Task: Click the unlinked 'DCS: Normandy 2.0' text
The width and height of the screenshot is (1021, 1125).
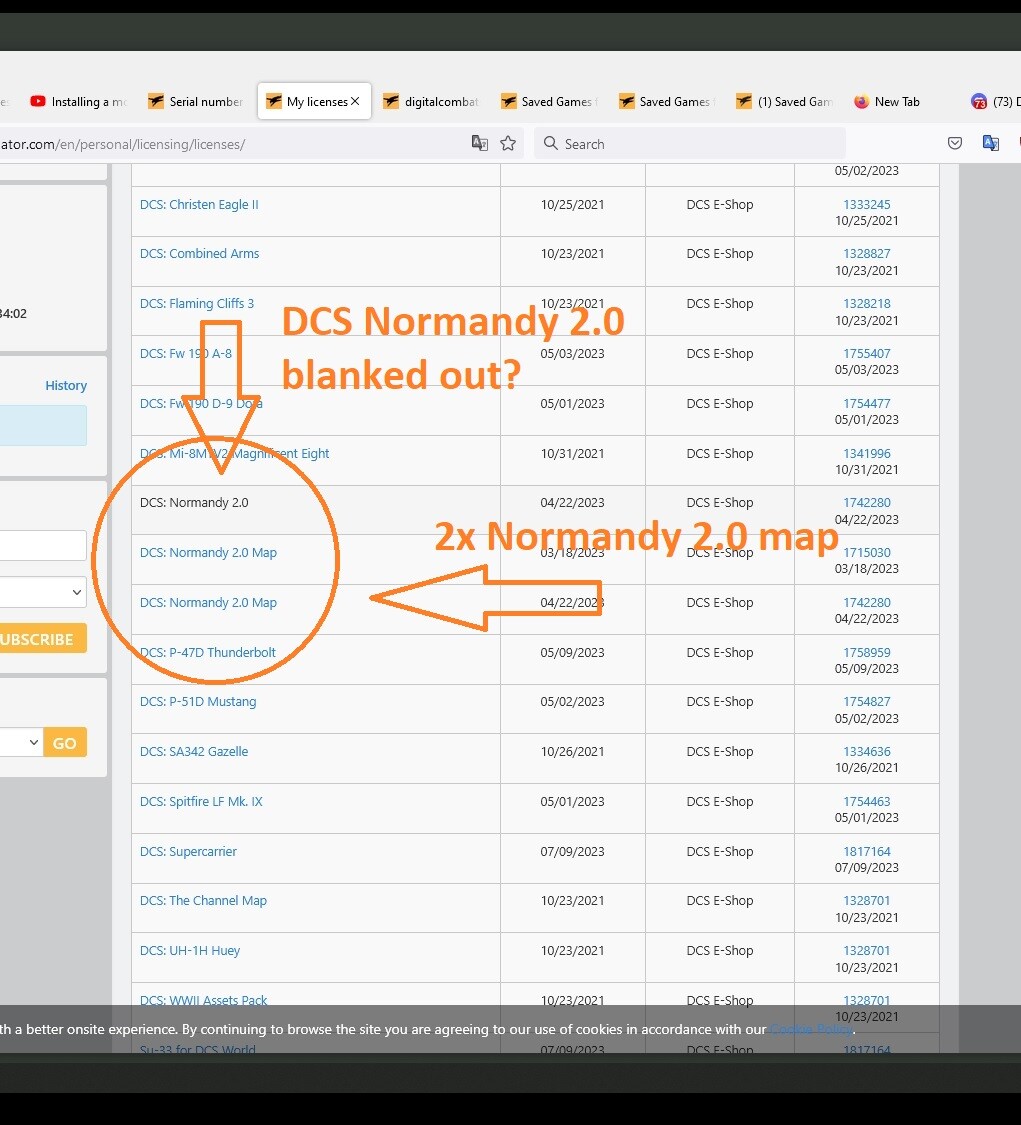Action: [194, 502]
